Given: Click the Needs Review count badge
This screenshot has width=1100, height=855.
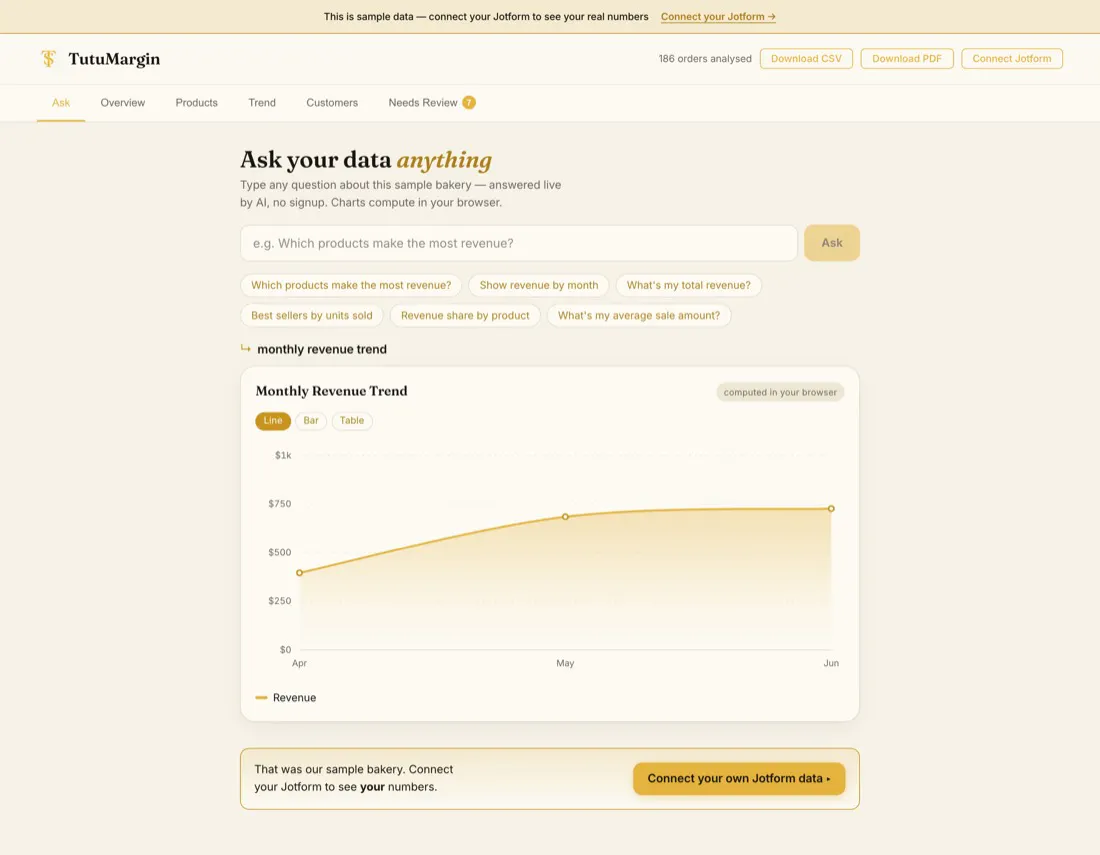Looking at the screenshot, I should pos(469,102).
